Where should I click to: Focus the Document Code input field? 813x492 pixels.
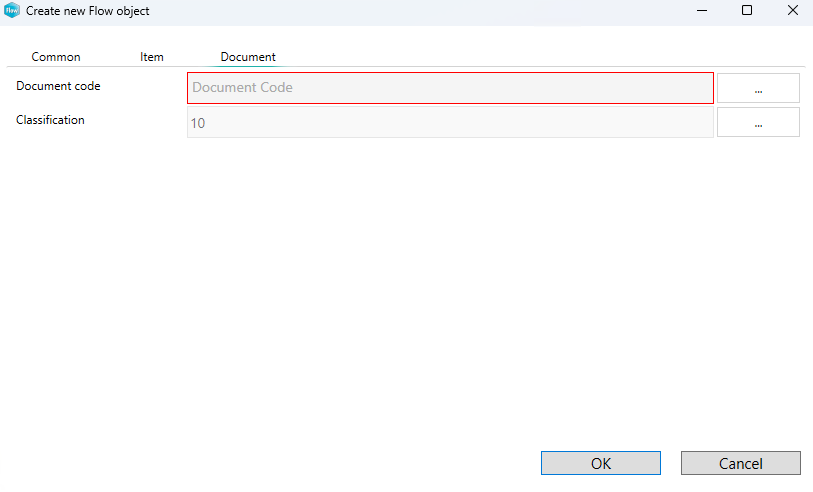click(450, 88)
